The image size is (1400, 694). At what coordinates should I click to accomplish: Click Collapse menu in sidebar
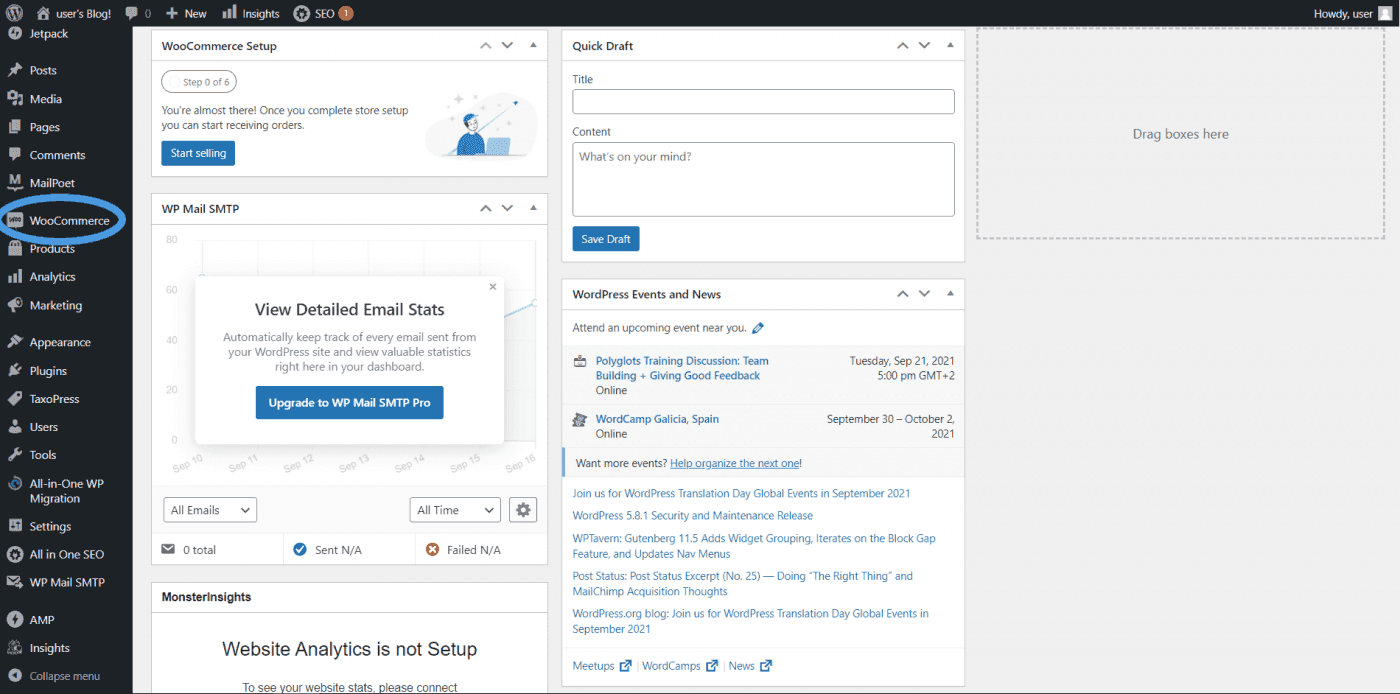click(x=66, y=676)
